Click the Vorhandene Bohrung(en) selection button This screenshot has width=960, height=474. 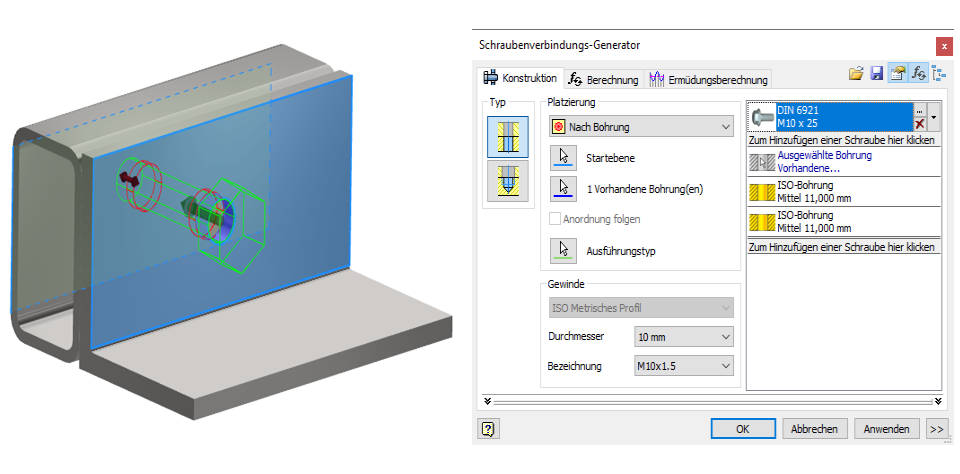(563, 189)
